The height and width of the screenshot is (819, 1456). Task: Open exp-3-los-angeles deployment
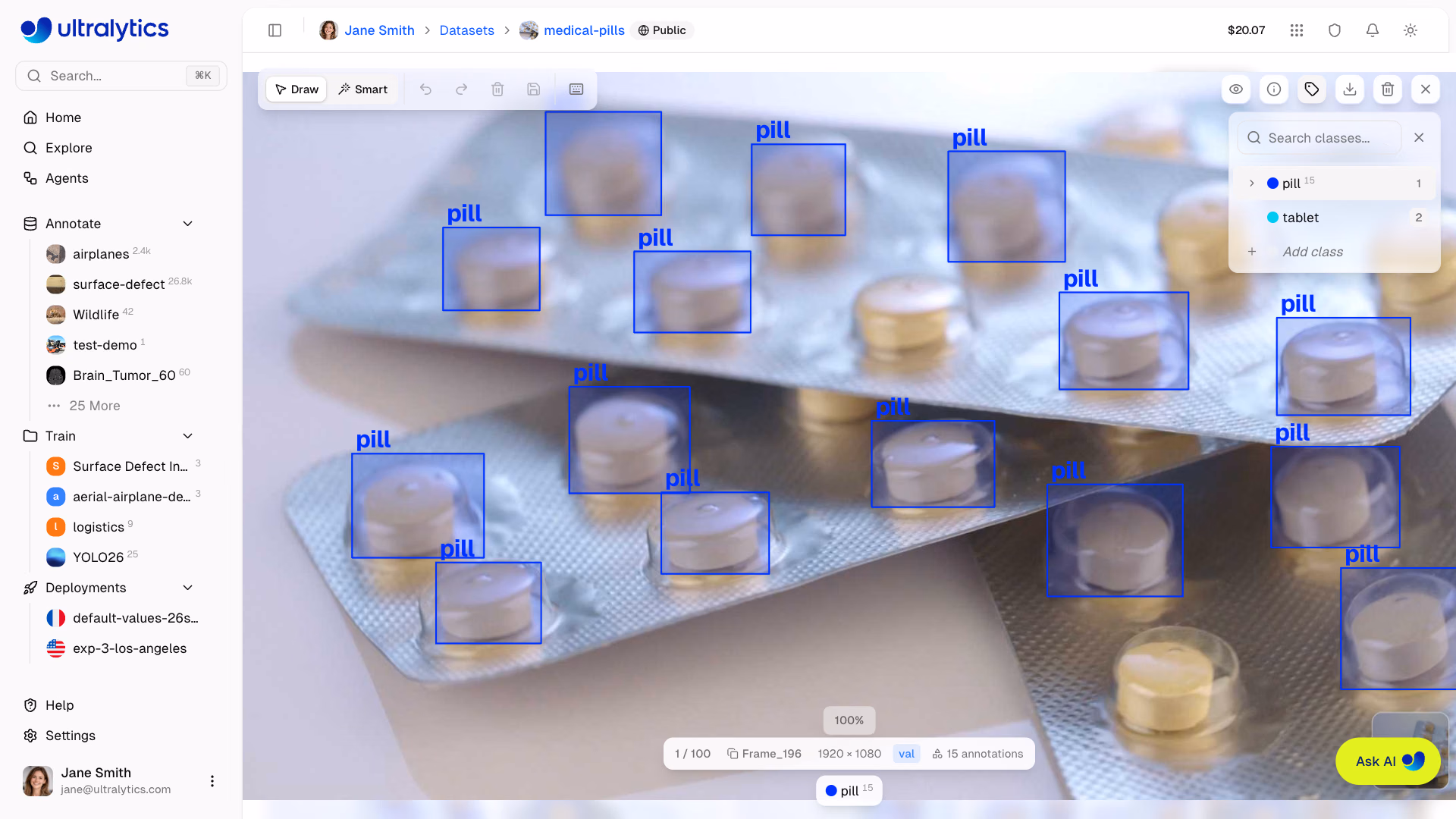[x=129, y=648]
